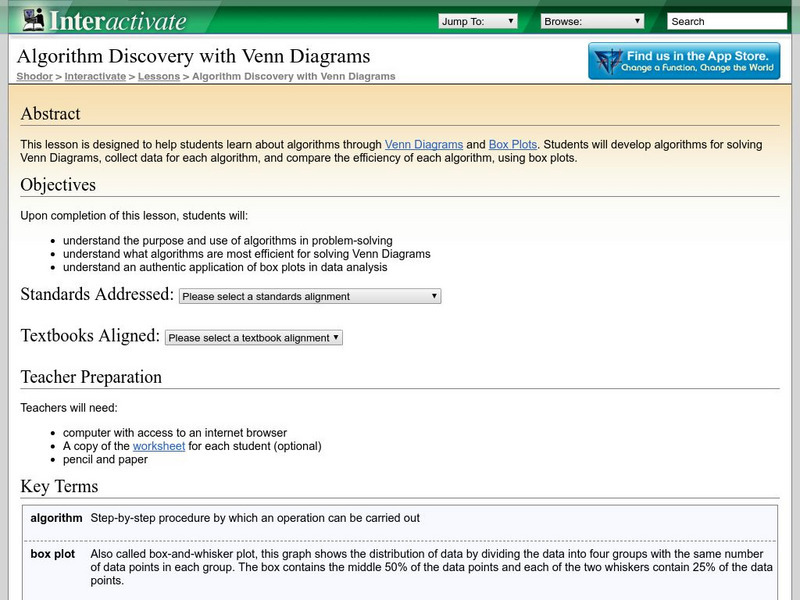
Task: Click the Interactivate title wordmark
Action: tap(118, 21)
